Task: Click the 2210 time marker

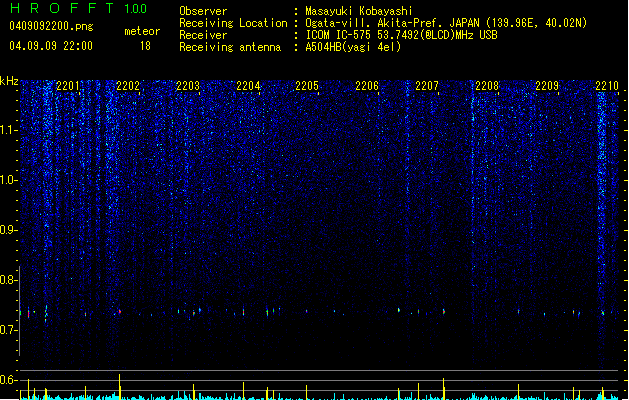Action: 607,86
